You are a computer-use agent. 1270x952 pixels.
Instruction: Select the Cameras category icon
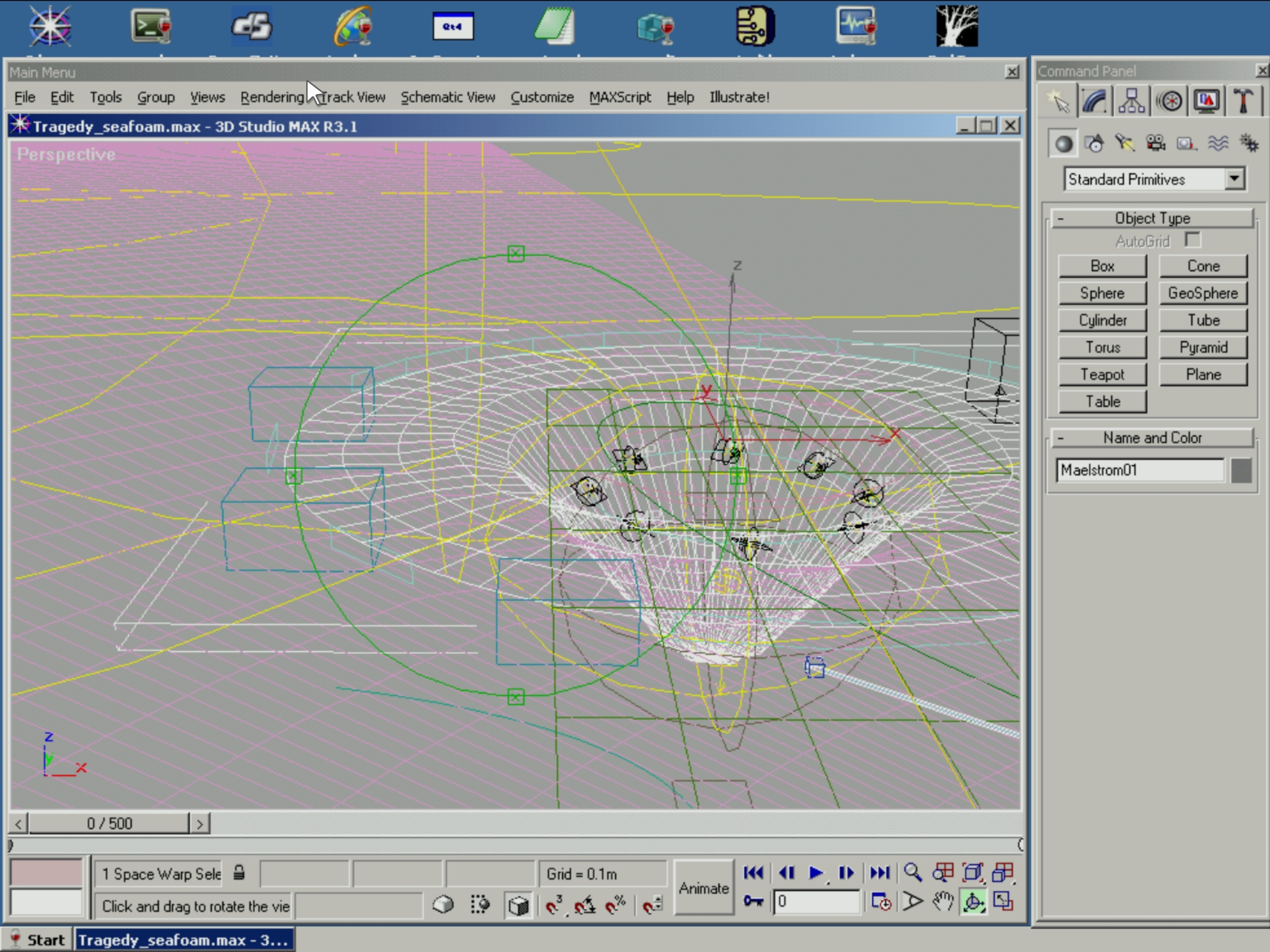click(1155, 144)
